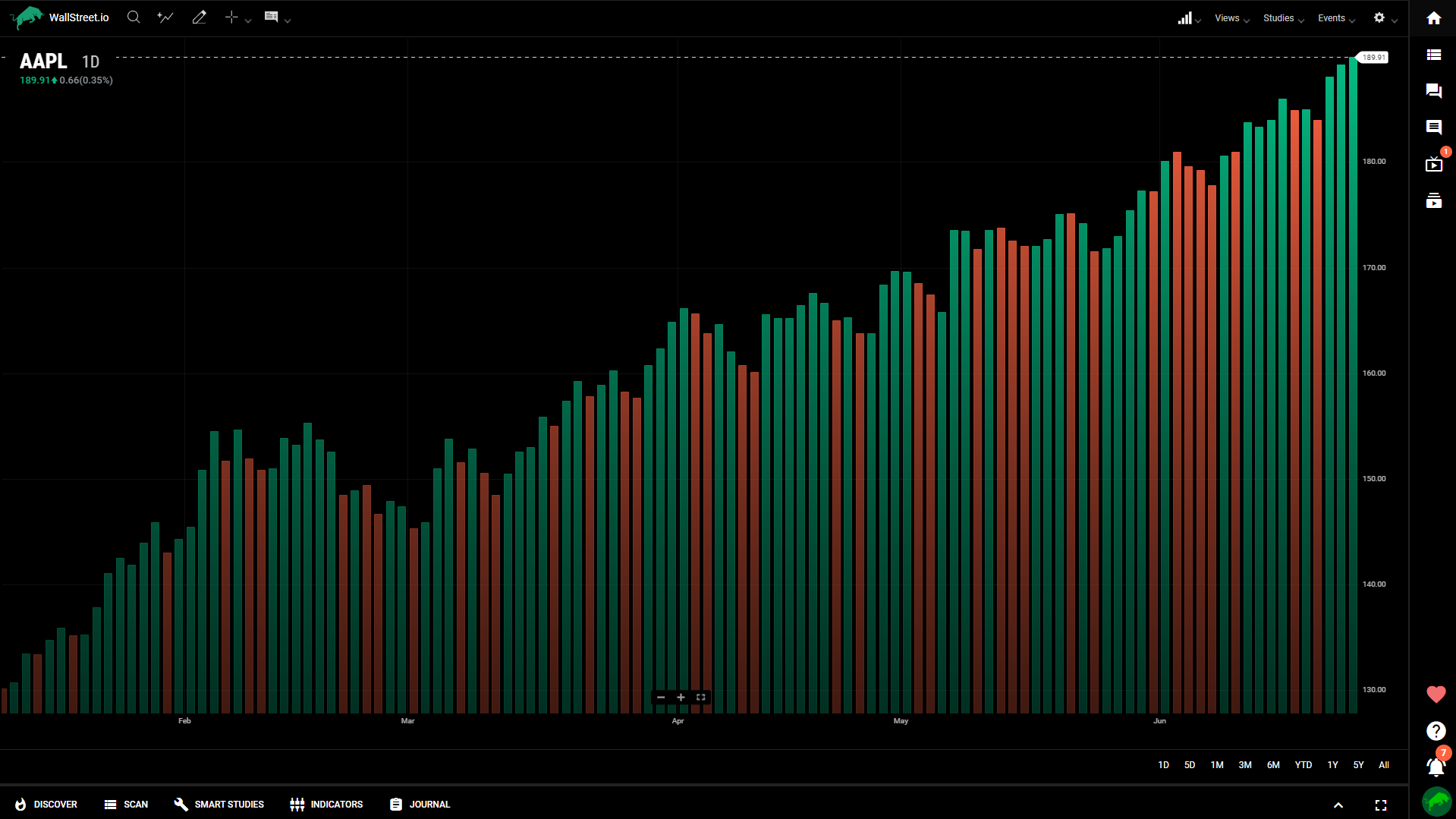This screenshot has width=1456, height=819.
Task: Add AAPL to favorites with heart icon
Action: coord(1436,695)
